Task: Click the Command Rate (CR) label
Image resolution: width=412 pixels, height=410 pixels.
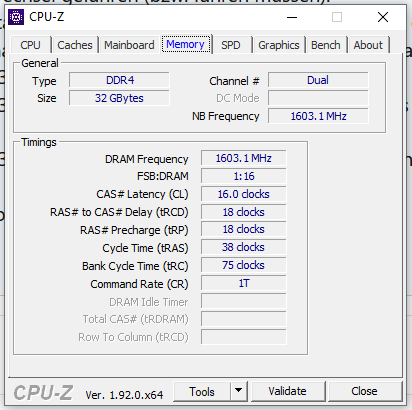Action: pos(139,284)
